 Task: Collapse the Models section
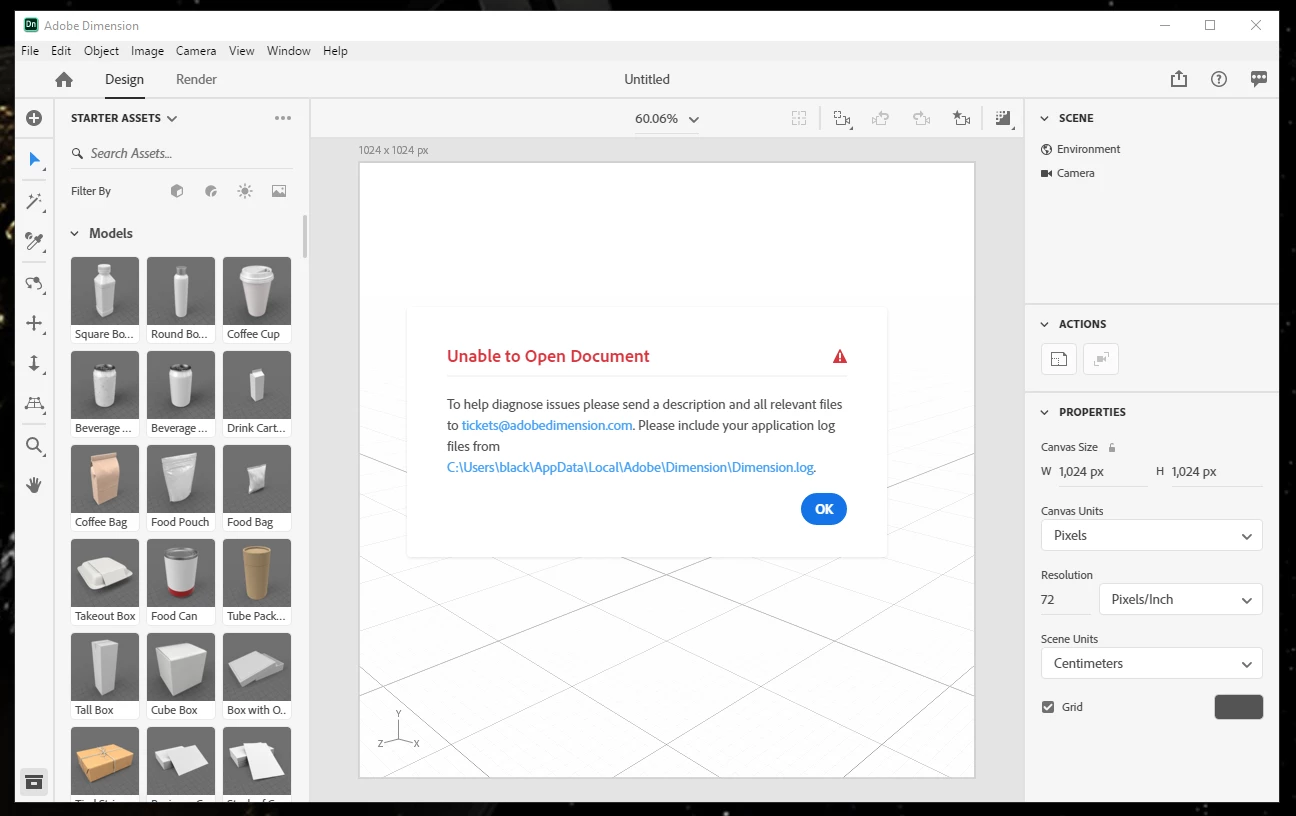pos(74,233)
